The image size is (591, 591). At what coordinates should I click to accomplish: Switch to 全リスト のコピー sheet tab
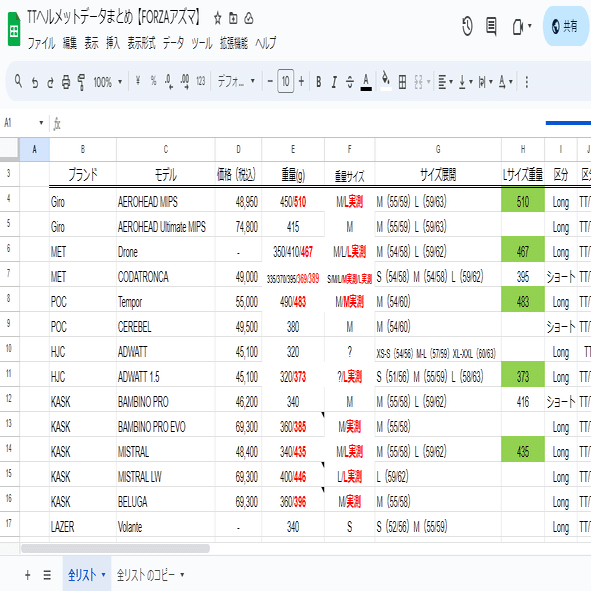click(145, 575)
